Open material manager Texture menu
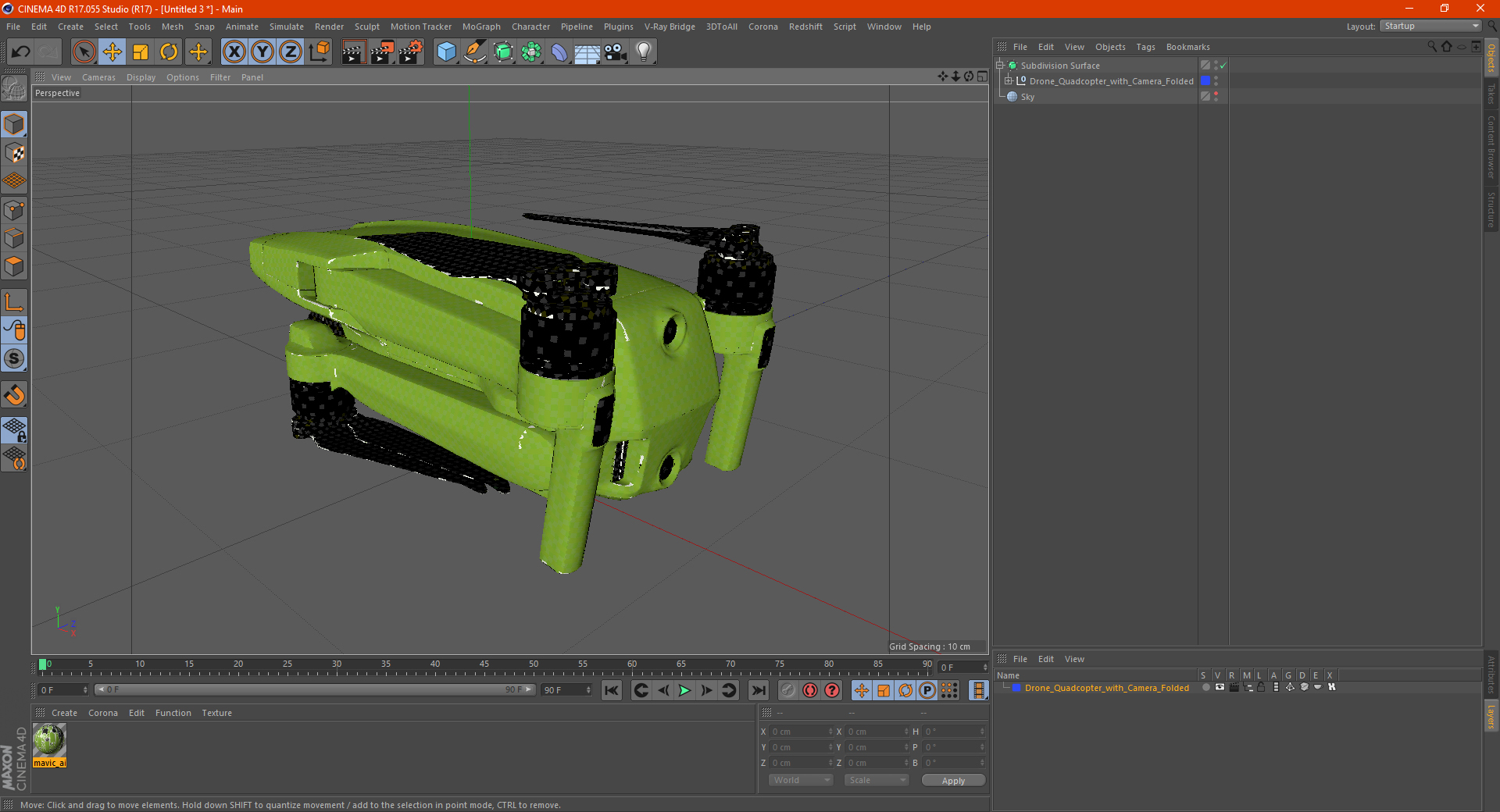The image size is (1500, 812). pyautogui.click(x=216, y=713)
